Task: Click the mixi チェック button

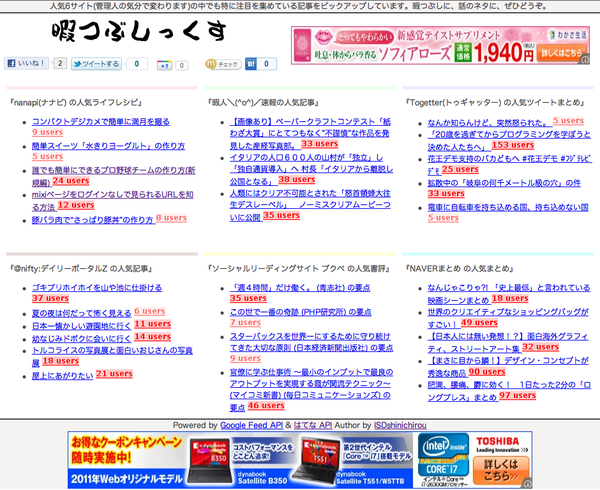Action: point(223,64)
